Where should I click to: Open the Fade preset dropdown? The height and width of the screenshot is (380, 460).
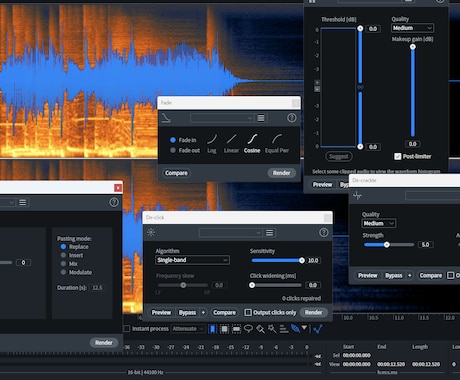click(222, 118)
